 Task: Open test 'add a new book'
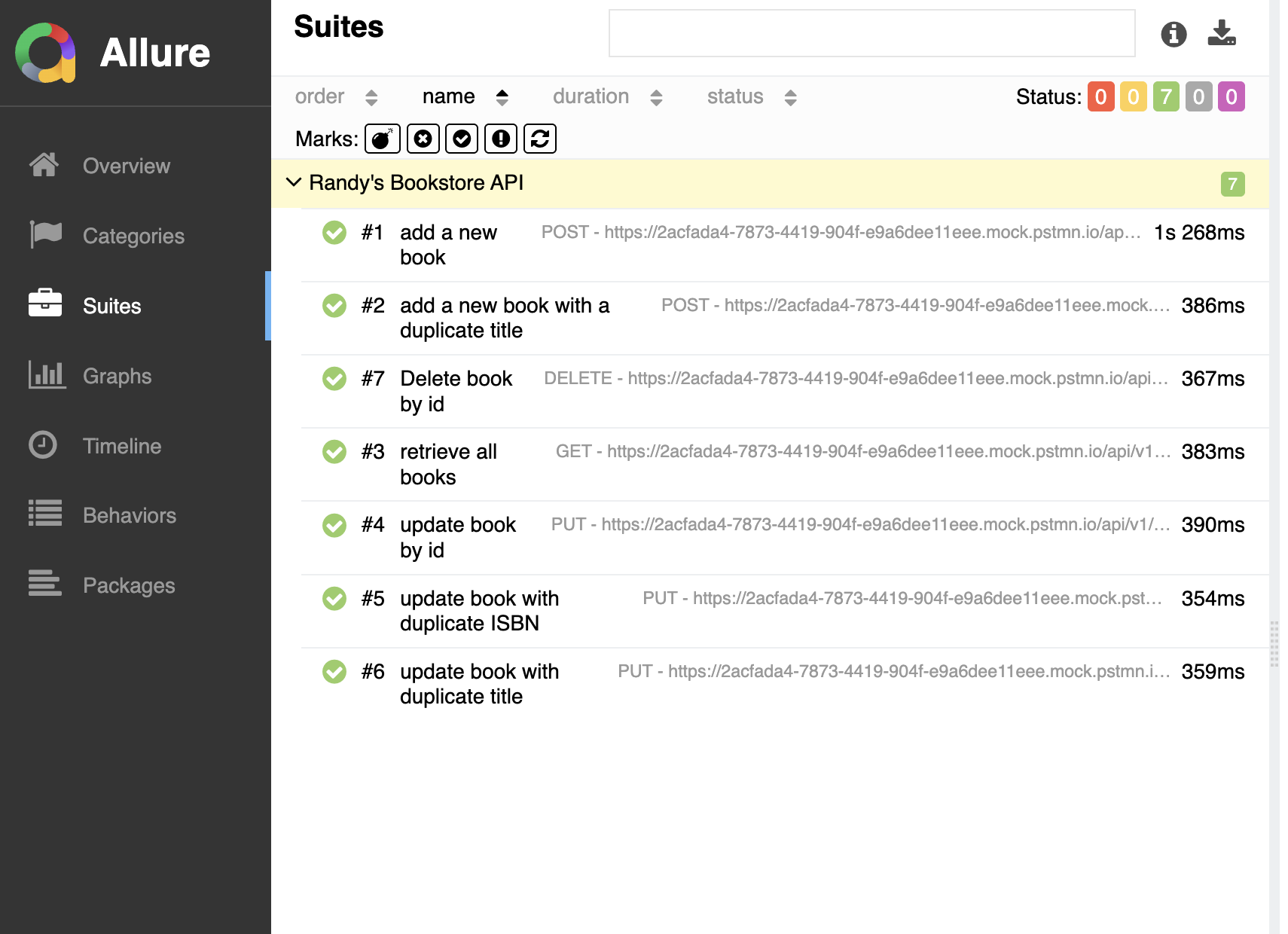pyautogui.click(x=785, y=245)
